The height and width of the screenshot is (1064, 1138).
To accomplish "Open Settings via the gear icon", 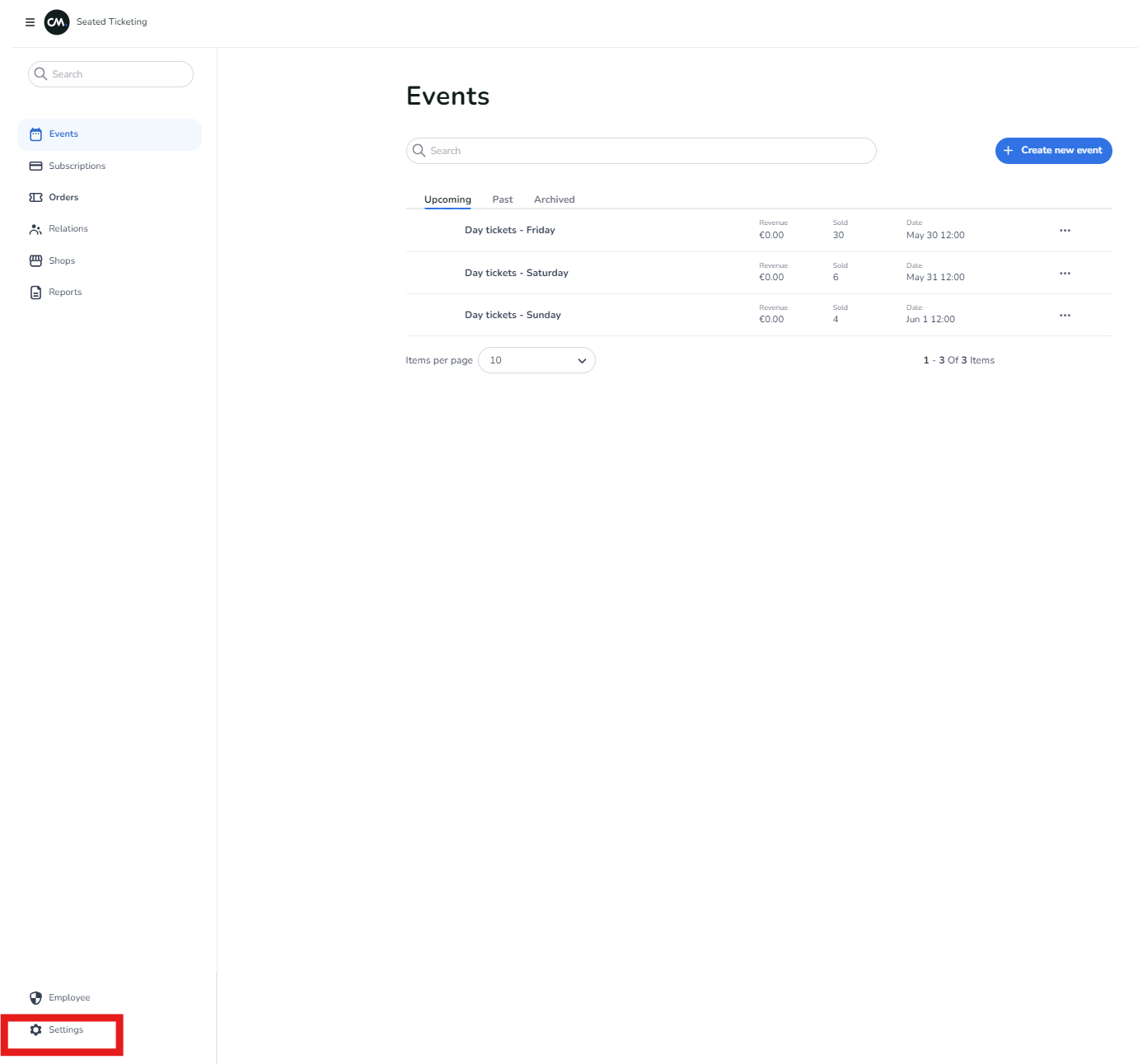I will click(35, 1030).
